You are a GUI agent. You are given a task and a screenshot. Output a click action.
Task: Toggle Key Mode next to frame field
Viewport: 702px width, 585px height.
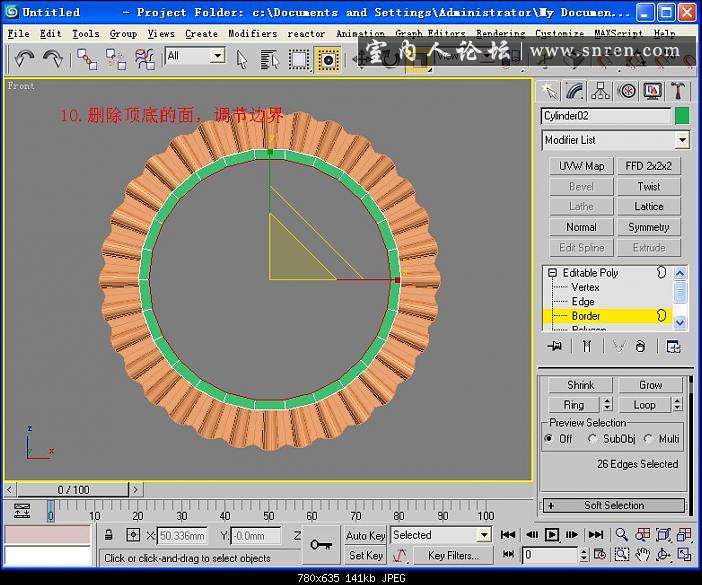point(509,555)
